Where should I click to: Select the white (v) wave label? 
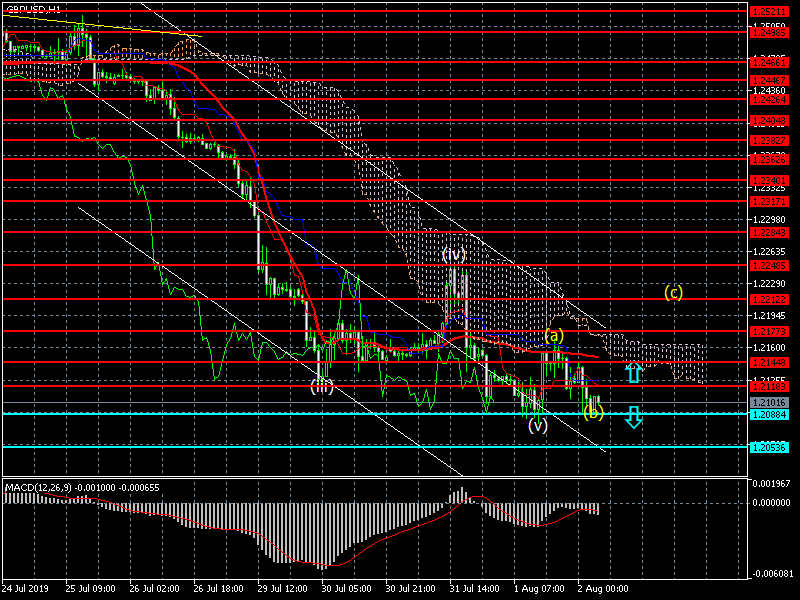[538, 425]
